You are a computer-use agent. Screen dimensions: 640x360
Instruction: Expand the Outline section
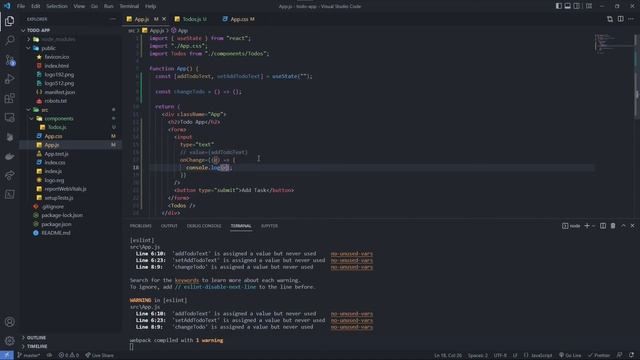pos(36,338)
